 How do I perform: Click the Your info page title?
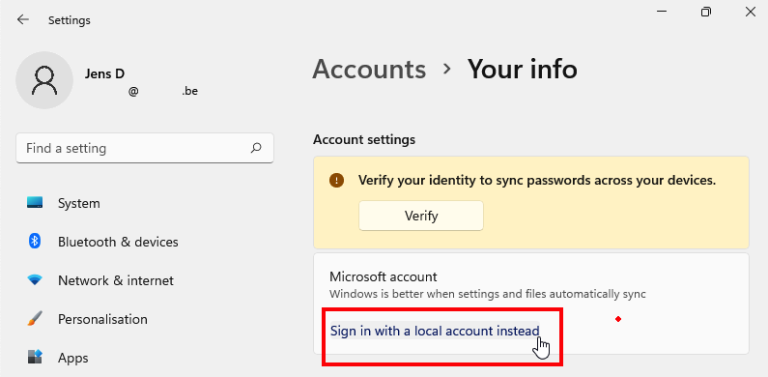(x=522, y=69)
